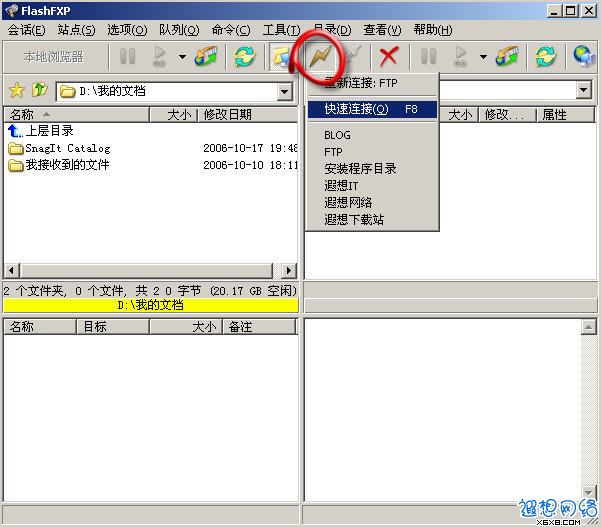Refresh the remote file list

(x=545, y=56)
